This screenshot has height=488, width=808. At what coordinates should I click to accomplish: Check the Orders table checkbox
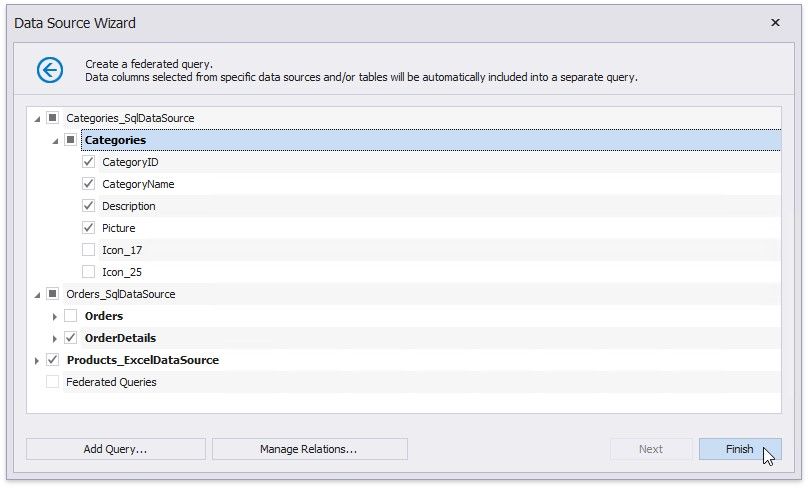[x=71, y=316]
